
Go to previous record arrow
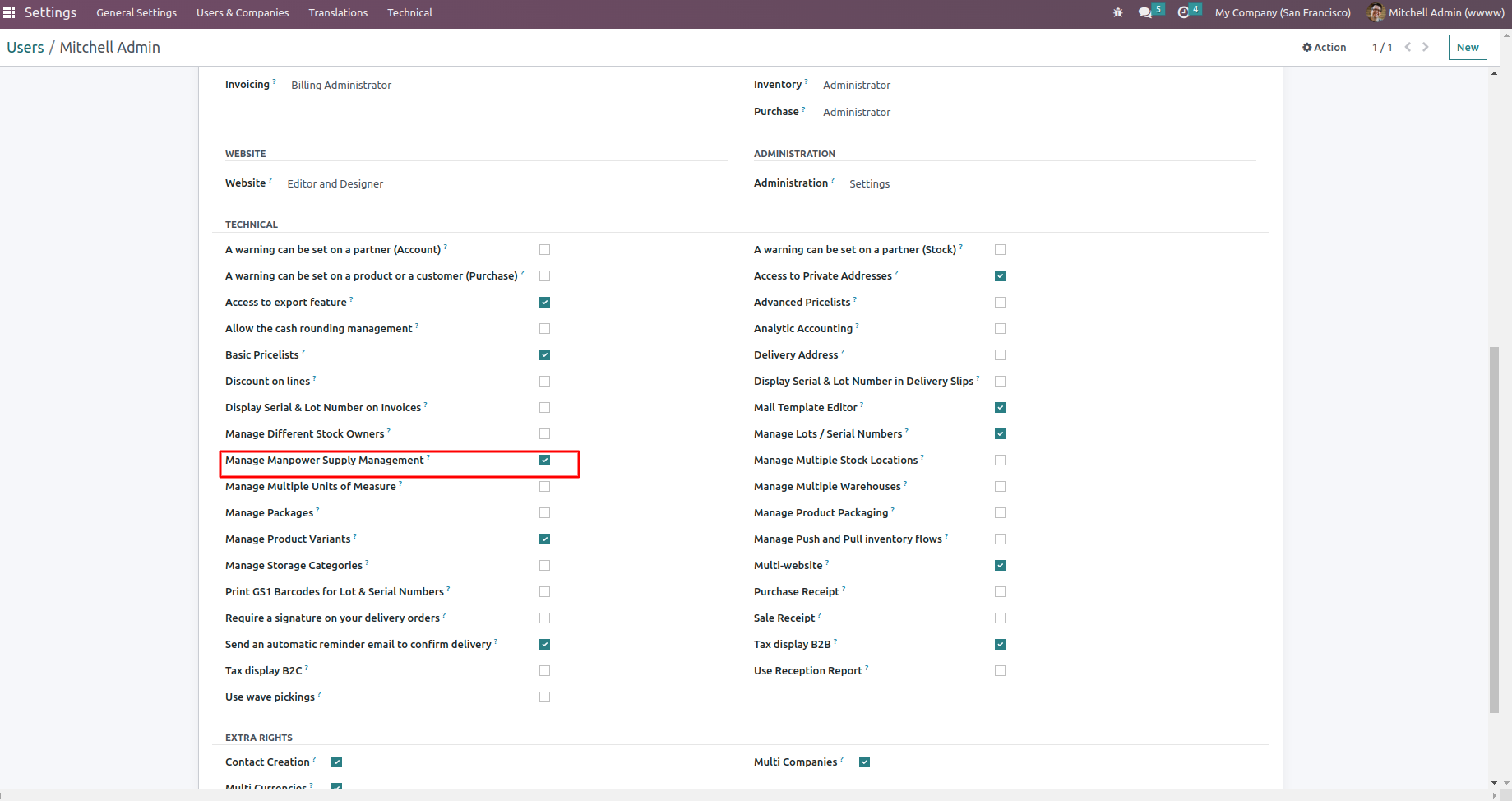pos(1408,47)
